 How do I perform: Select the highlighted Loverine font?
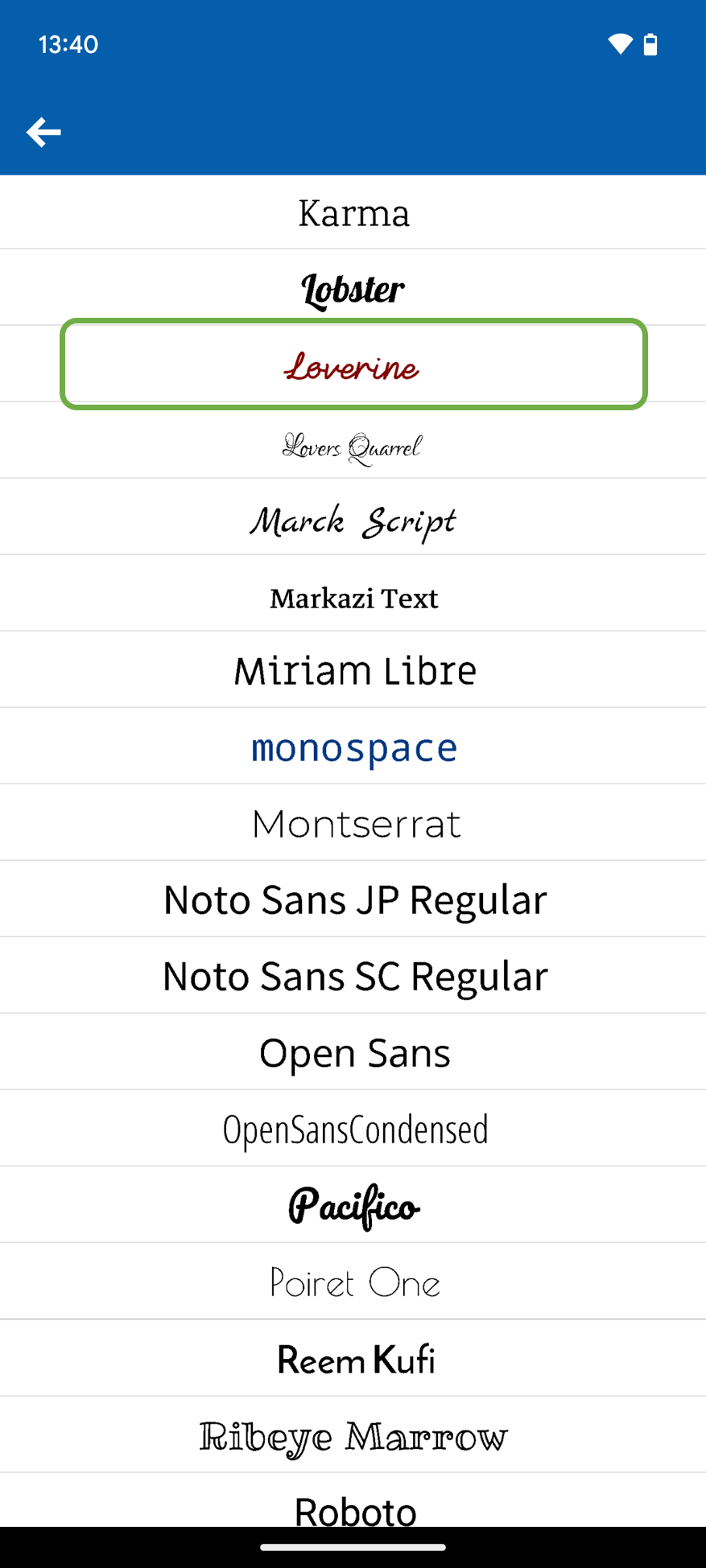click(353, 365)
